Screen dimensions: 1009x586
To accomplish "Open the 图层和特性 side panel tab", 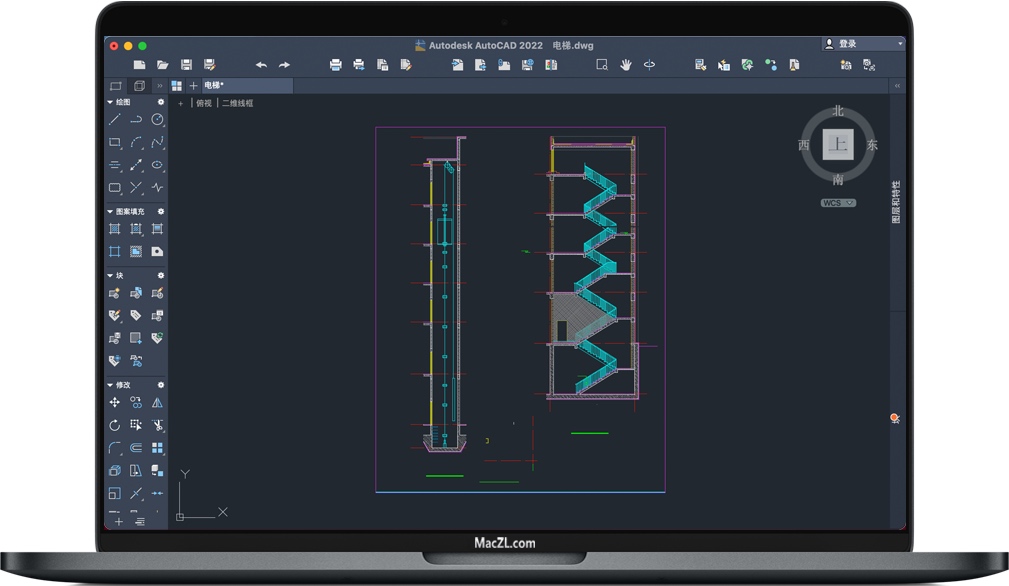I will (896, 202).
